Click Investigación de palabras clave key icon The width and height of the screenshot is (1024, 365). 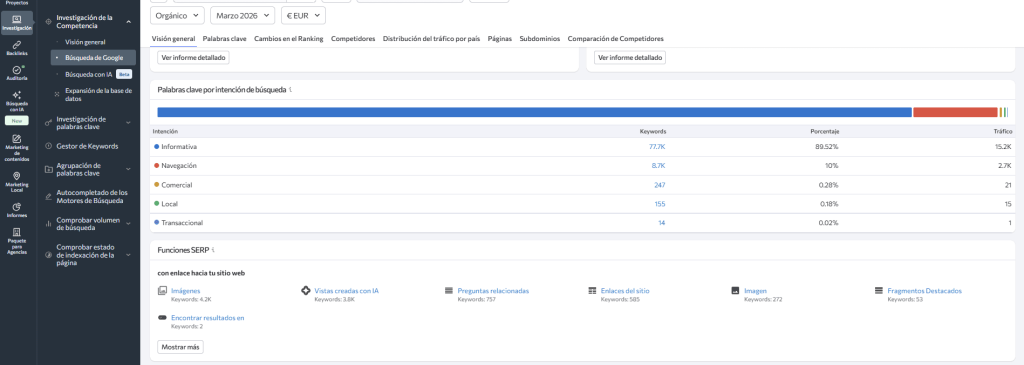coord(48,123)
